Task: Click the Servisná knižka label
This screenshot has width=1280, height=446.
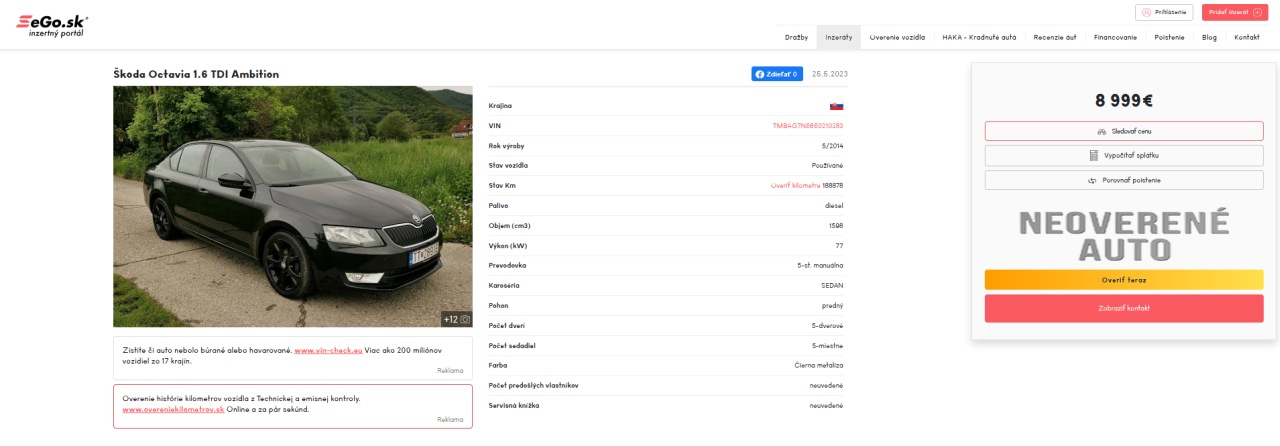Action: point(514,406)
